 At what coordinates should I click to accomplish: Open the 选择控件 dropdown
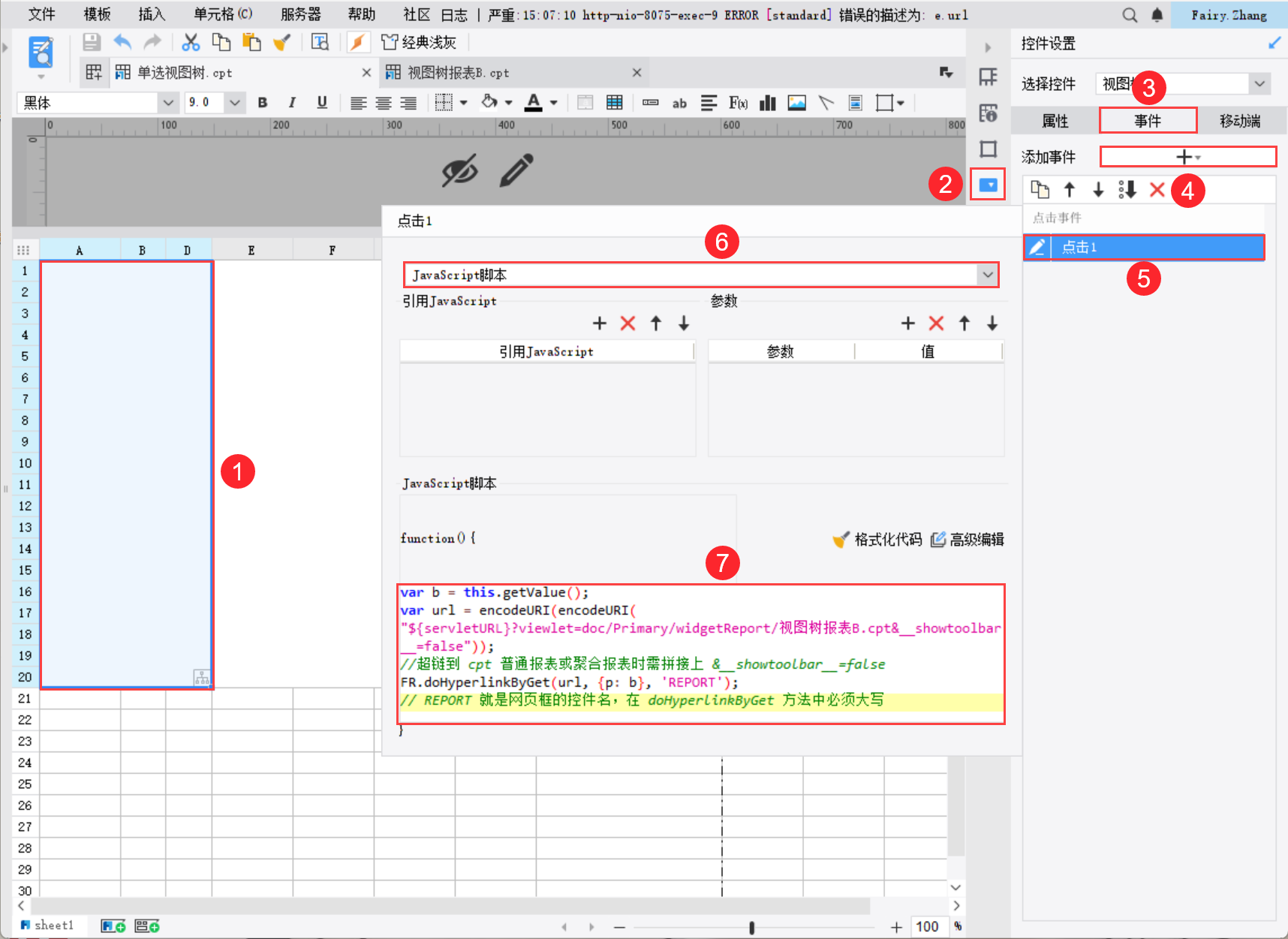(x=1259, y=84)
